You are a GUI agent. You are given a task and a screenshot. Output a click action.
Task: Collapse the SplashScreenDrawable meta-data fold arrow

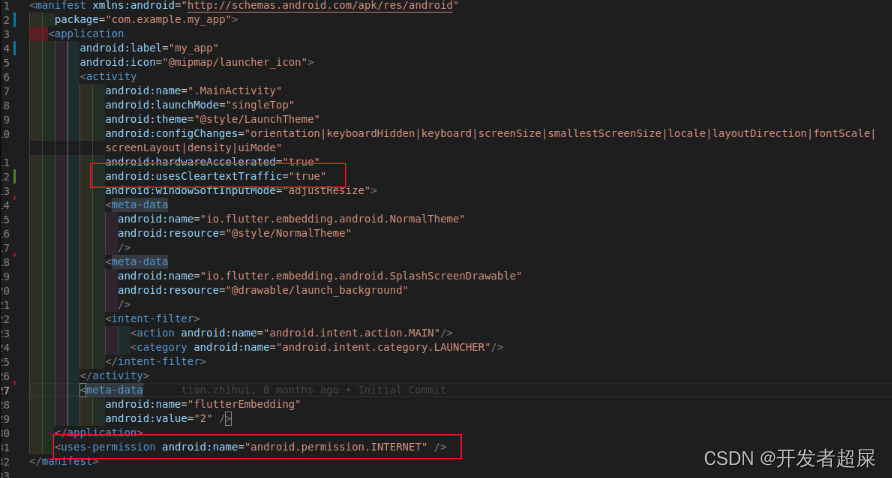tap(15, 255)
